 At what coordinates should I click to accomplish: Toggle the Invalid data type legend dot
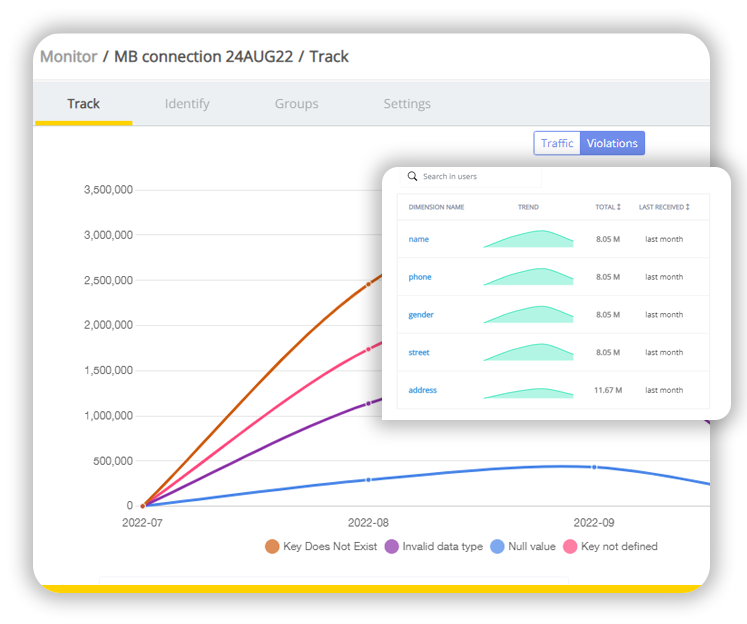pos(392,546)
